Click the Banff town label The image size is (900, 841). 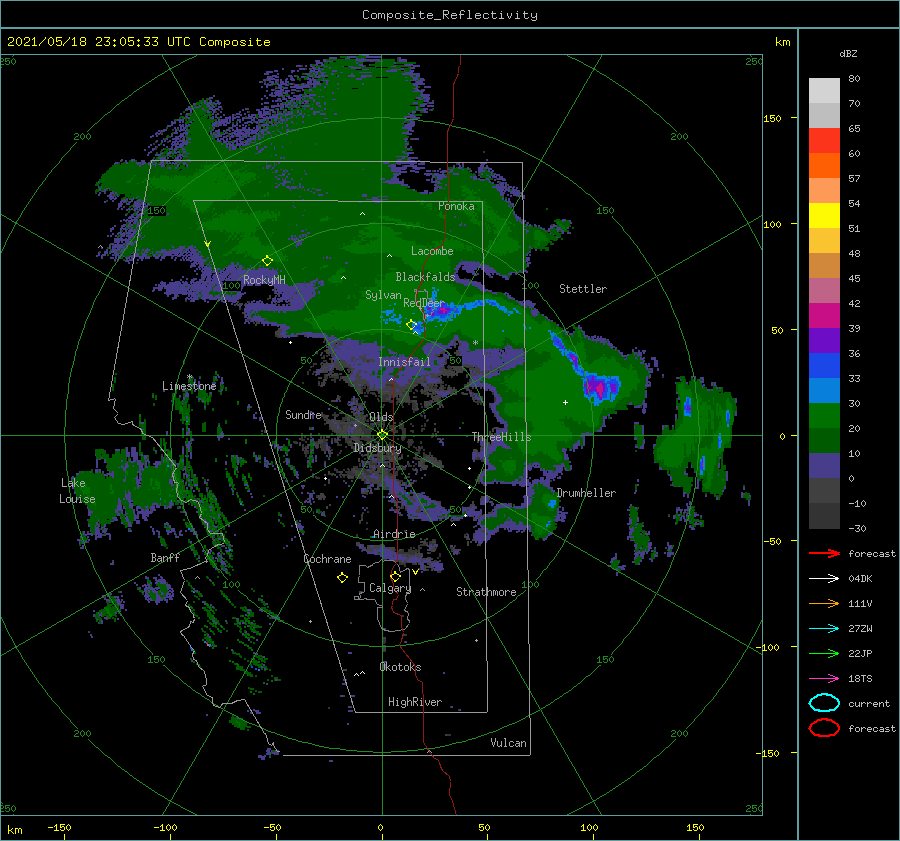[165, 557]
